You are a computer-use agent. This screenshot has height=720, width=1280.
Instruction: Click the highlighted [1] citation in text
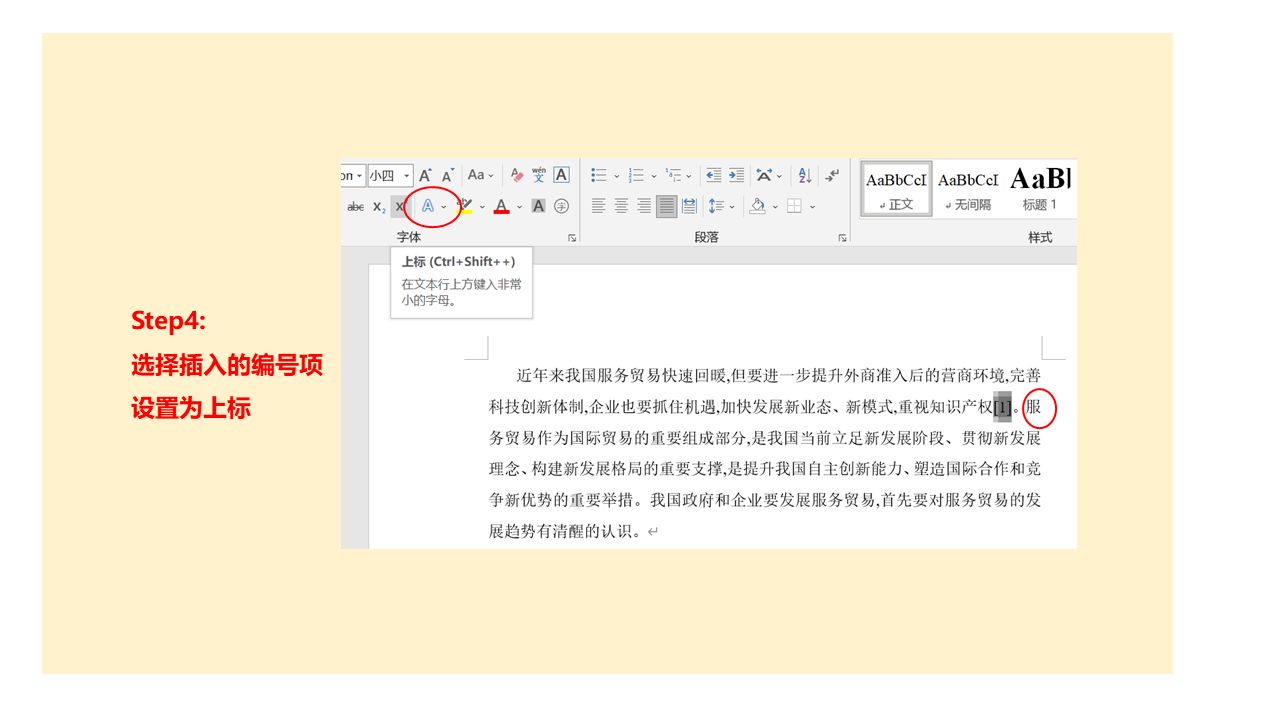click(1002, 408)
